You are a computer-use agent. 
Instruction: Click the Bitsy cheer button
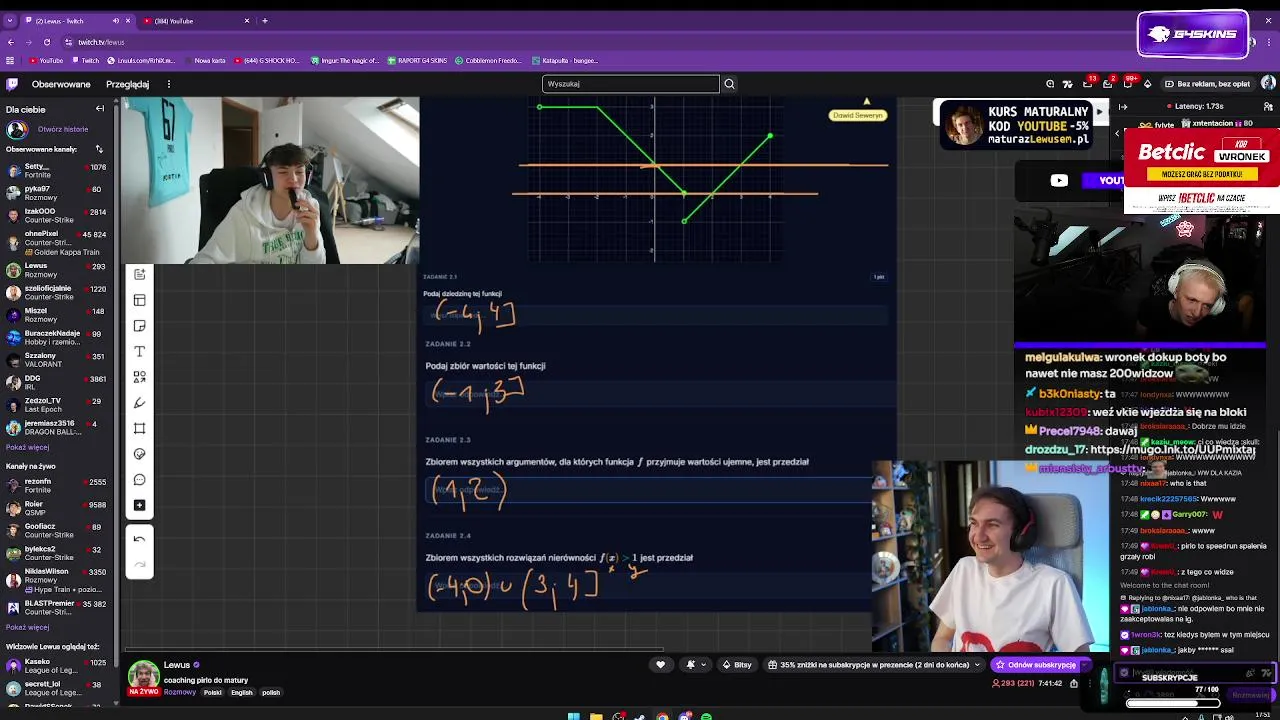738,665
